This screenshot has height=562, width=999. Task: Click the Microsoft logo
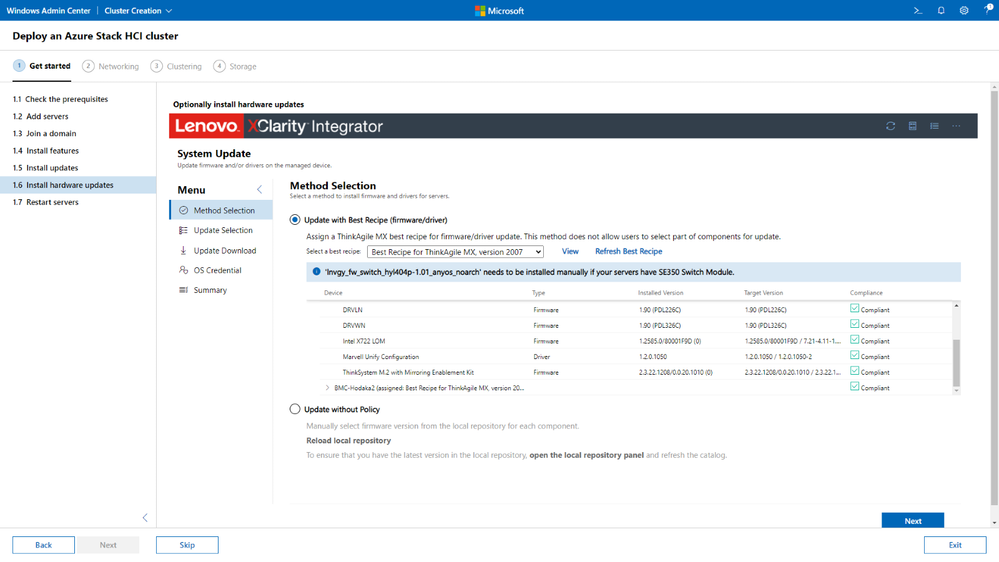click(x=500, y=10)
